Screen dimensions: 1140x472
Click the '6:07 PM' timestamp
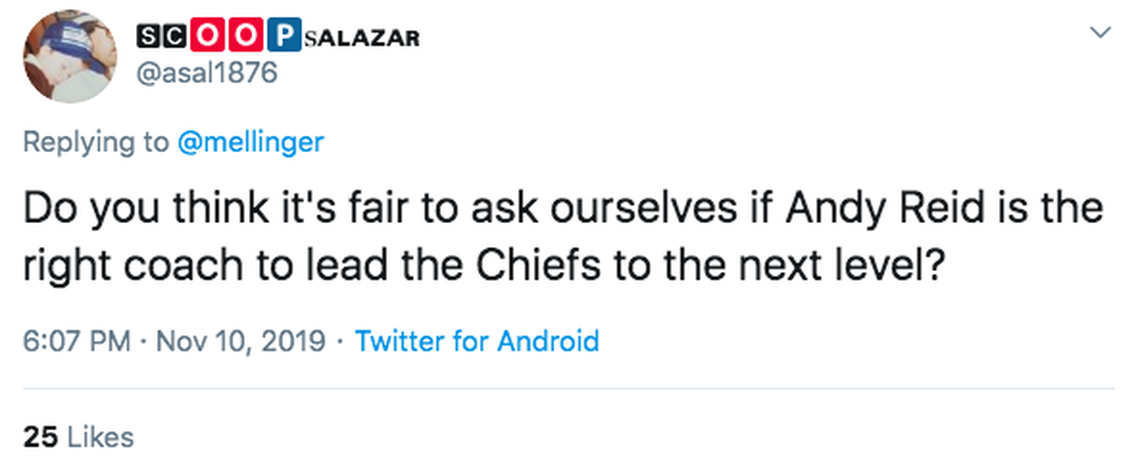pos(75,341)
